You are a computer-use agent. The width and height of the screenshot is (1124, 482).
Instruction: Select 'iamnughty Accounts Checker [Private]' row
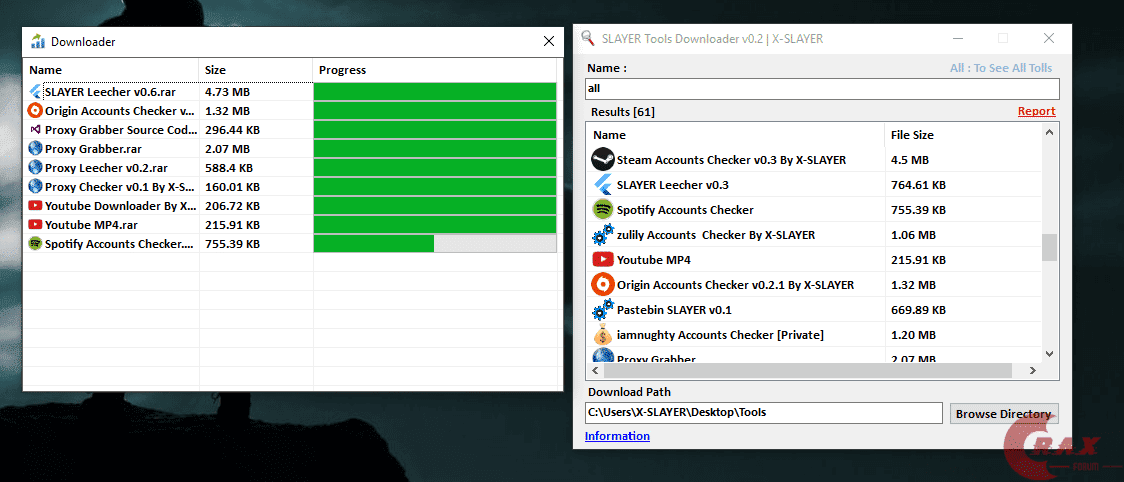(814, 335)
